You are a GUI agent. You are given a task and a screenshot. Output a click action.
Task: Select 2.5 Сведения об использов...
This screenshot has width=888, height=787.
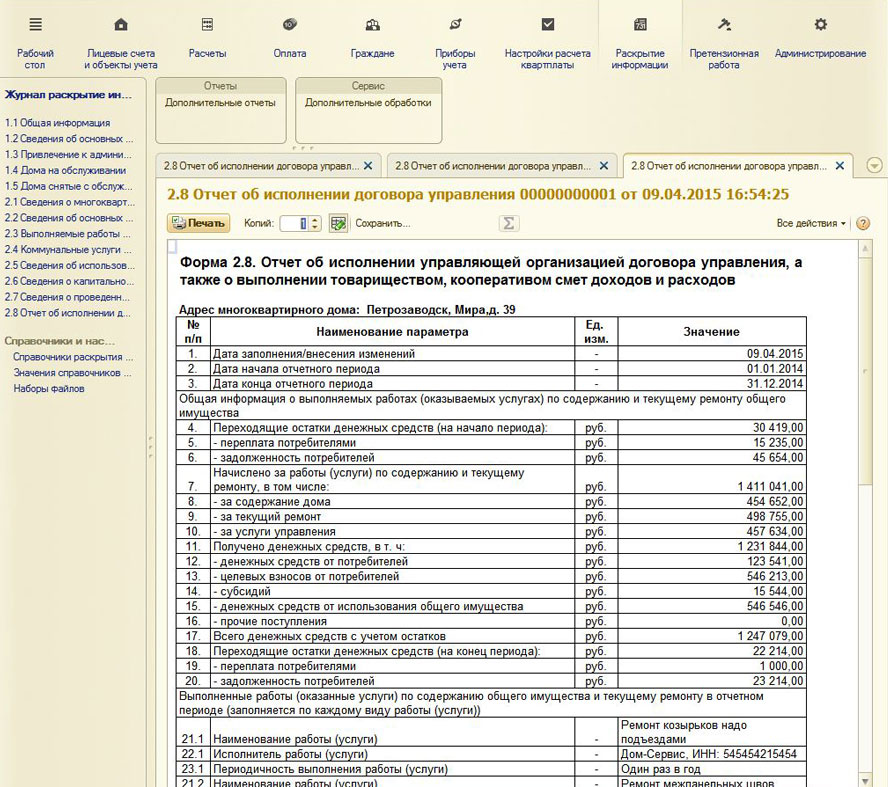click(x=69, y=266)
